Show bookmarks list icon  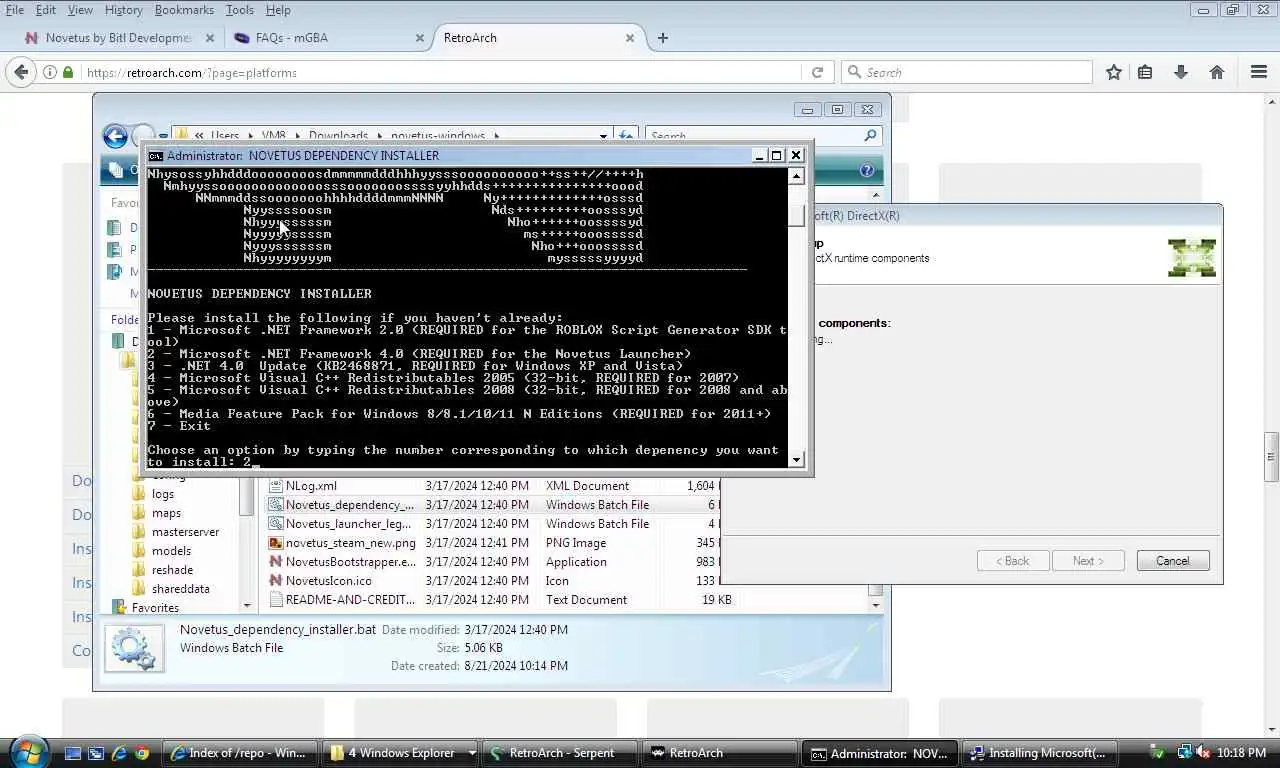1145,72
